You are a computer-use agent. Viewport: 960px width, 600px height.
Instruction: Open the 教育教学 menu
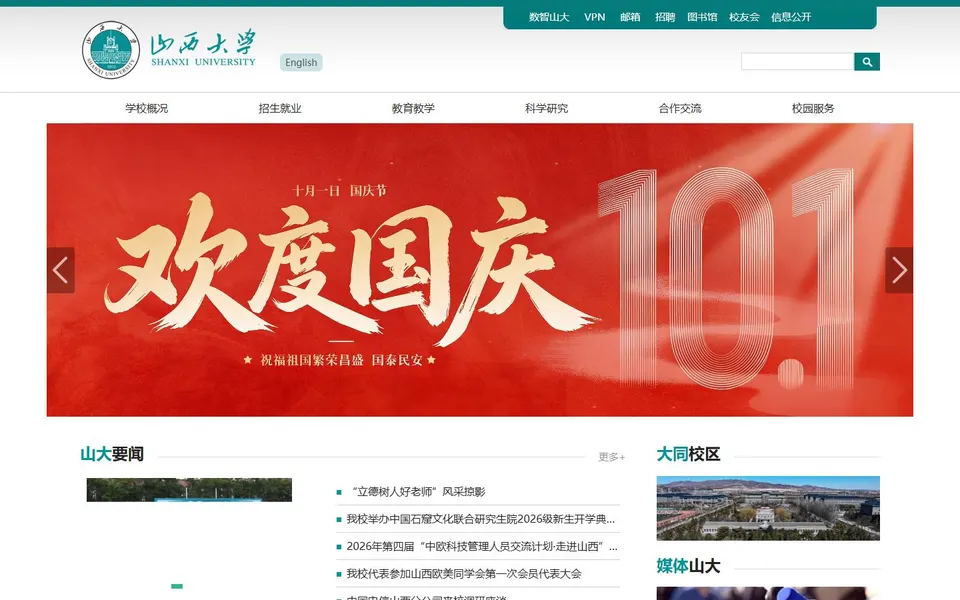pos(413,108)
